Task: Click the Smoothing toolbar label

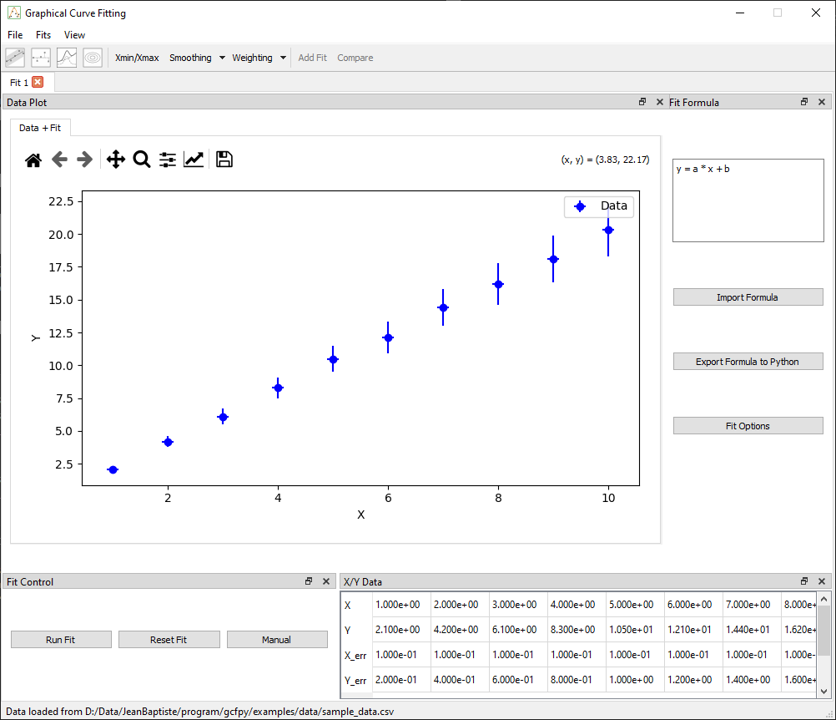Action: [190, 58]
